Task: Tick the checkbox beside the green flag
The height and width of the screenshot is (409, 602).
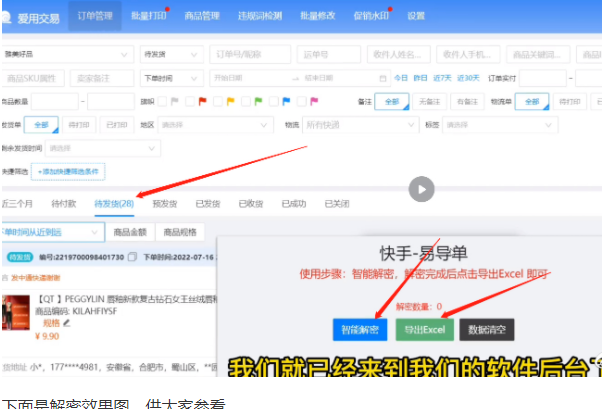Action: [x=246, y=101]
